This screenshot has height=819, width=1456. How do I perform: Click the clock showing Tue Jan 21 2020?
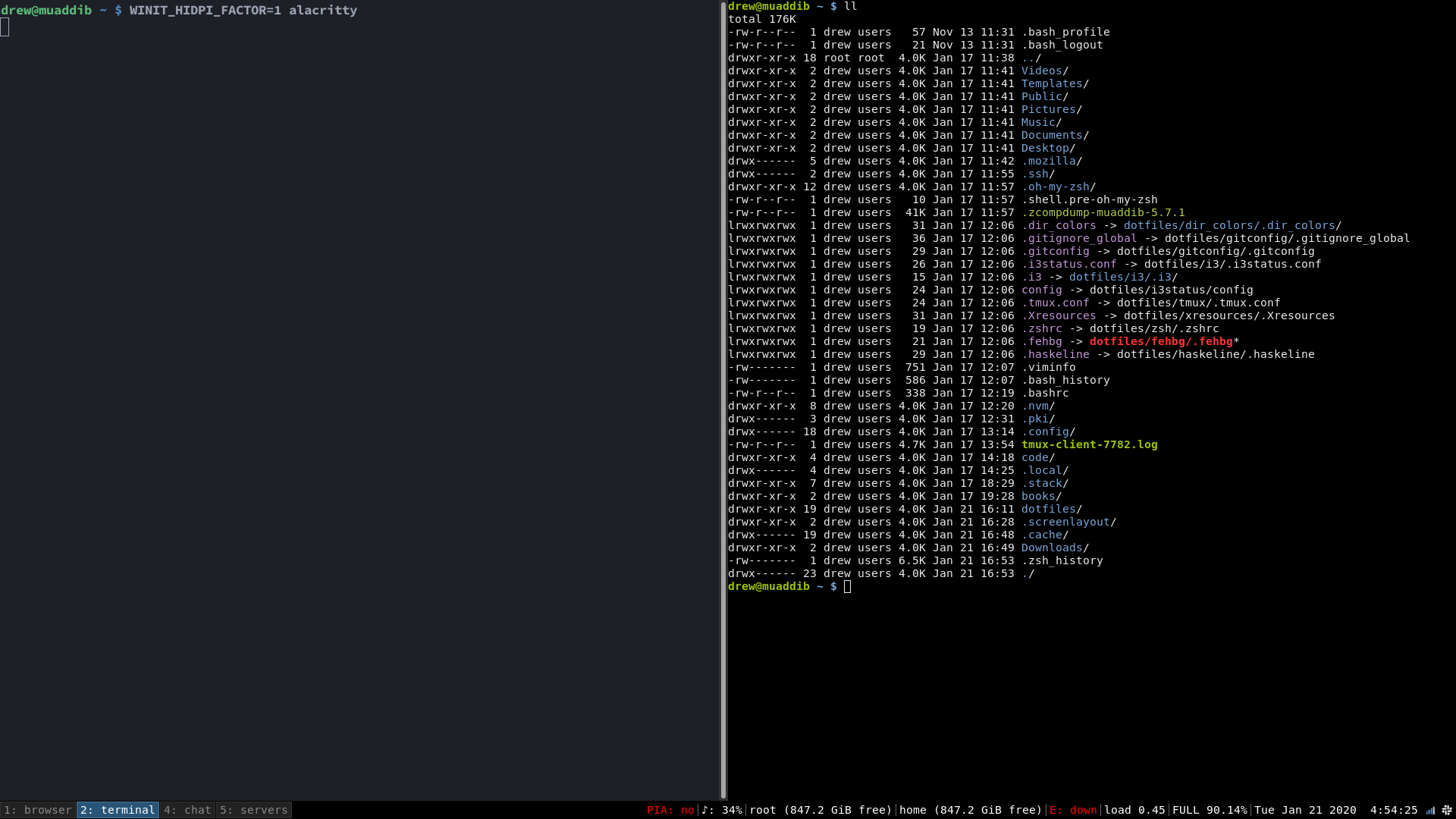pyautogui.click(x=1306, y=810)
